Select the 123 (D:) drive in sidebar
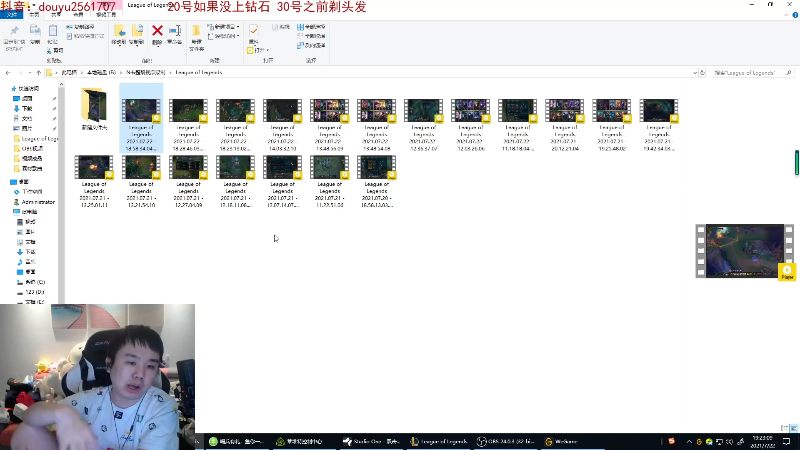 tap(31, 292)
